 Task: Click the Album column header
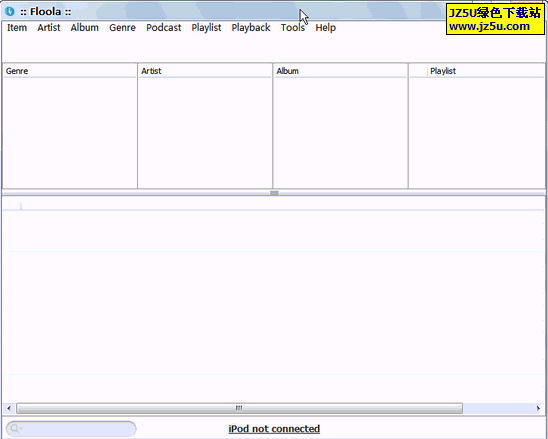tap(340, 71)
